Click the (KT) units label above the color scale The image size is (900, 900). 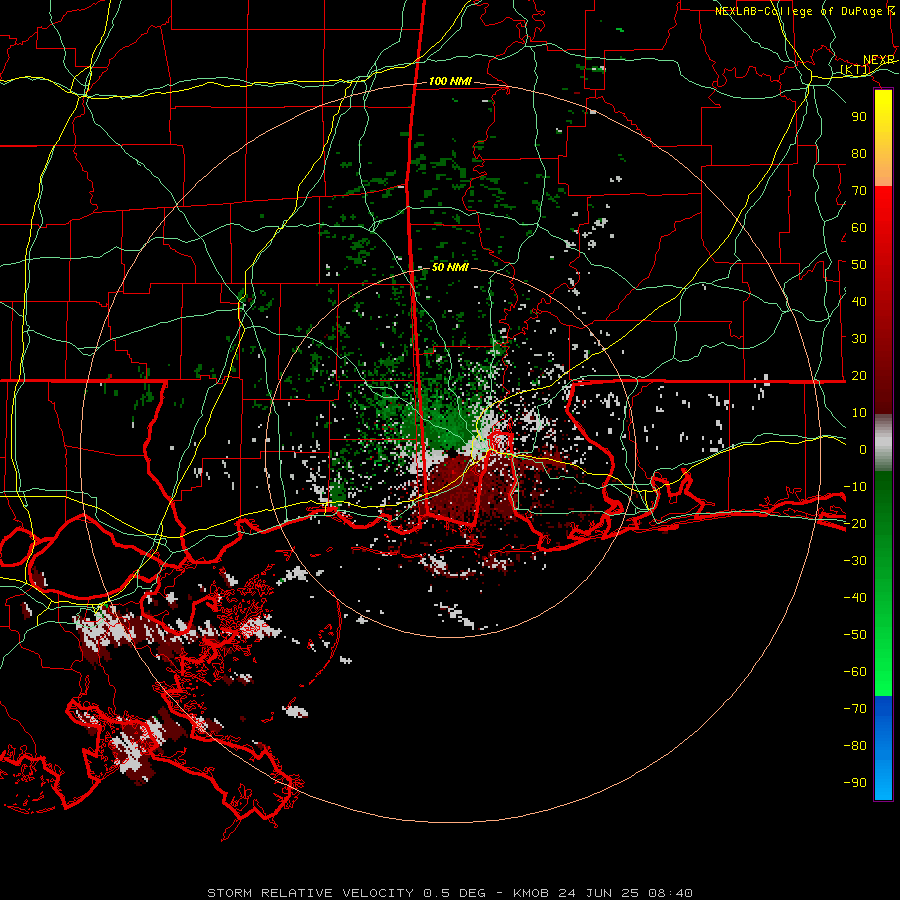[x=855, y=70]
